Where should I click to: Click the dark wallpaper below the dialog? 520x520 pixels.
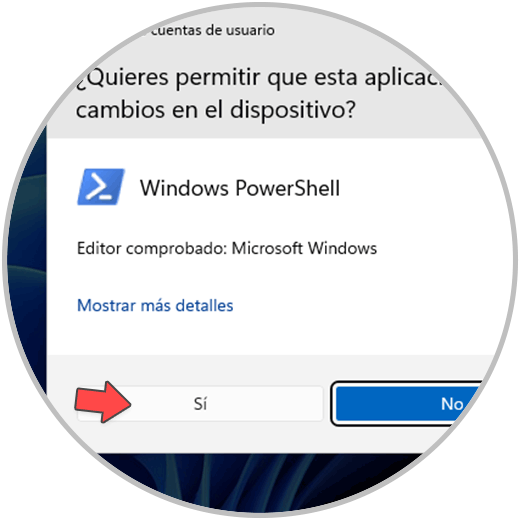tap(260, 480)
